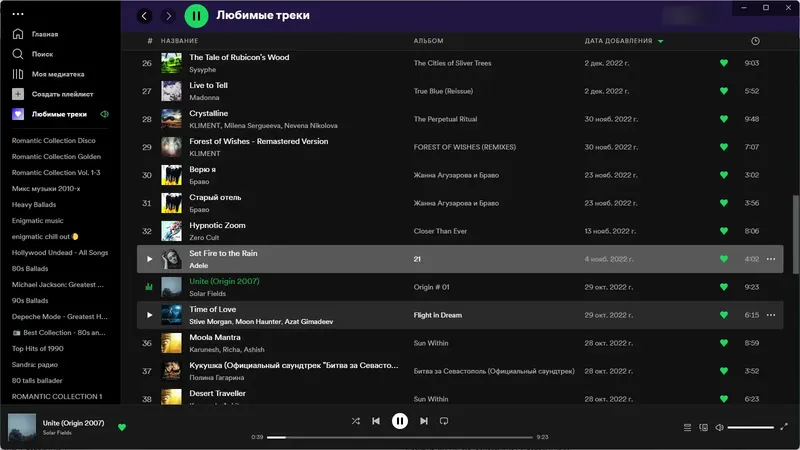Open the Romantic Collection Disco playlist

pyautogui.click(x=54, y=140)
